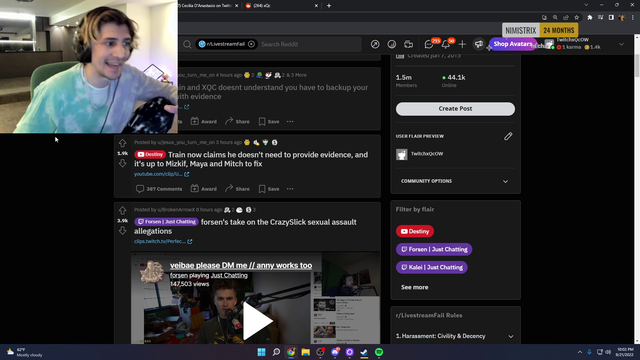This screenshot has height=360, width=640.
Task: Open Reddit chat with 255 badge
Action: (x=429, y=44)
